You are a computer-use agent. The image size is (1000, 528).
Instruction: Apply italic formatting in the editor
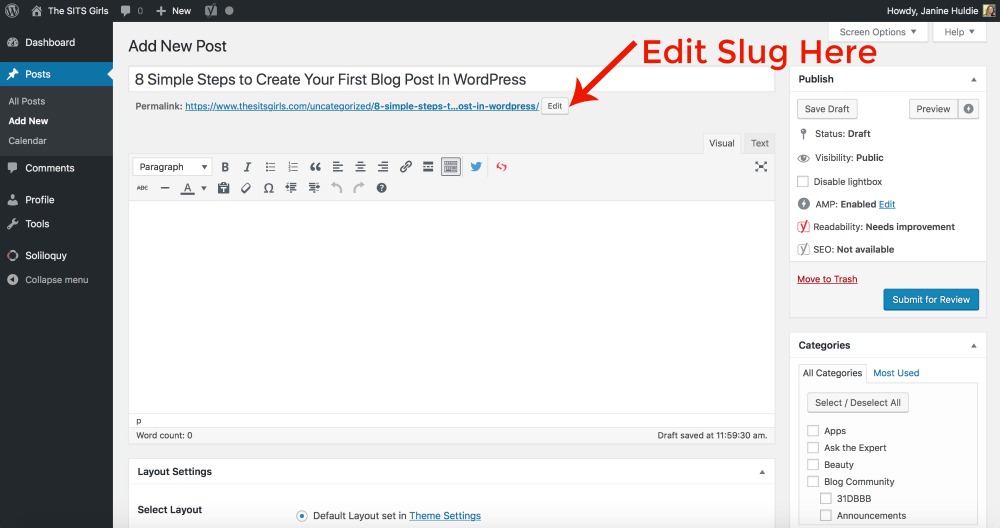click(x=247, y=167)
